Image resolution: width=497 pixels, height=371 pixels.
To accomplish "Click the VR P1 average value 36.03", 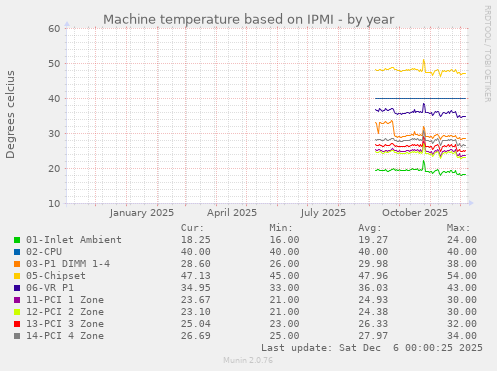I will [x=373, y=288].
